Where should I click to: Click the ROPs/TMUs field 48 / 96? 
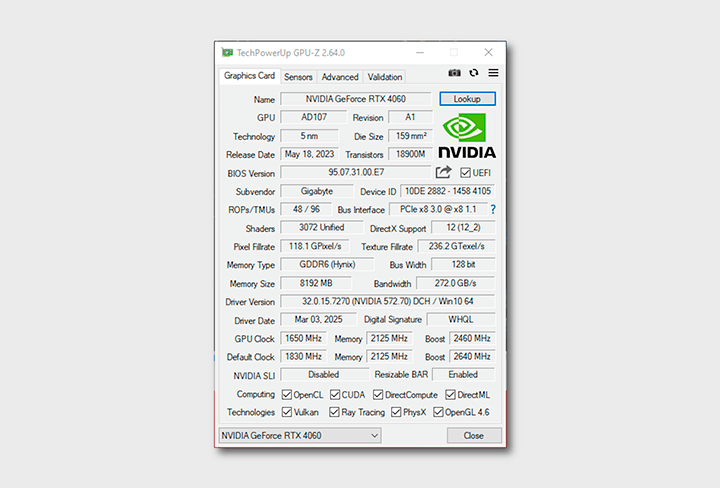pos(306,209)
